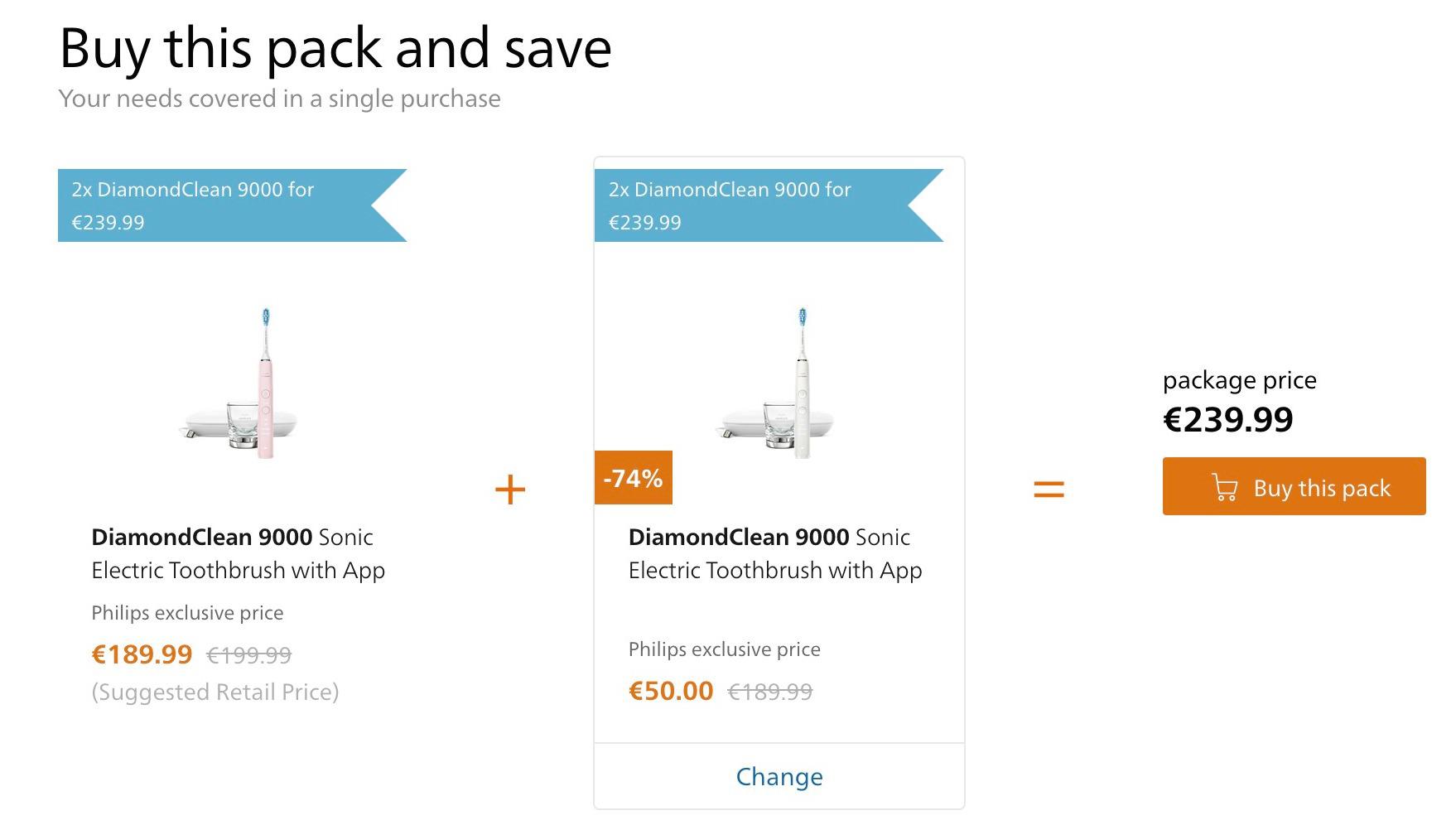The width and height of the screenshot is (1456, 825).
Task: Click the orange equals sign
Action: [1049, 490]
